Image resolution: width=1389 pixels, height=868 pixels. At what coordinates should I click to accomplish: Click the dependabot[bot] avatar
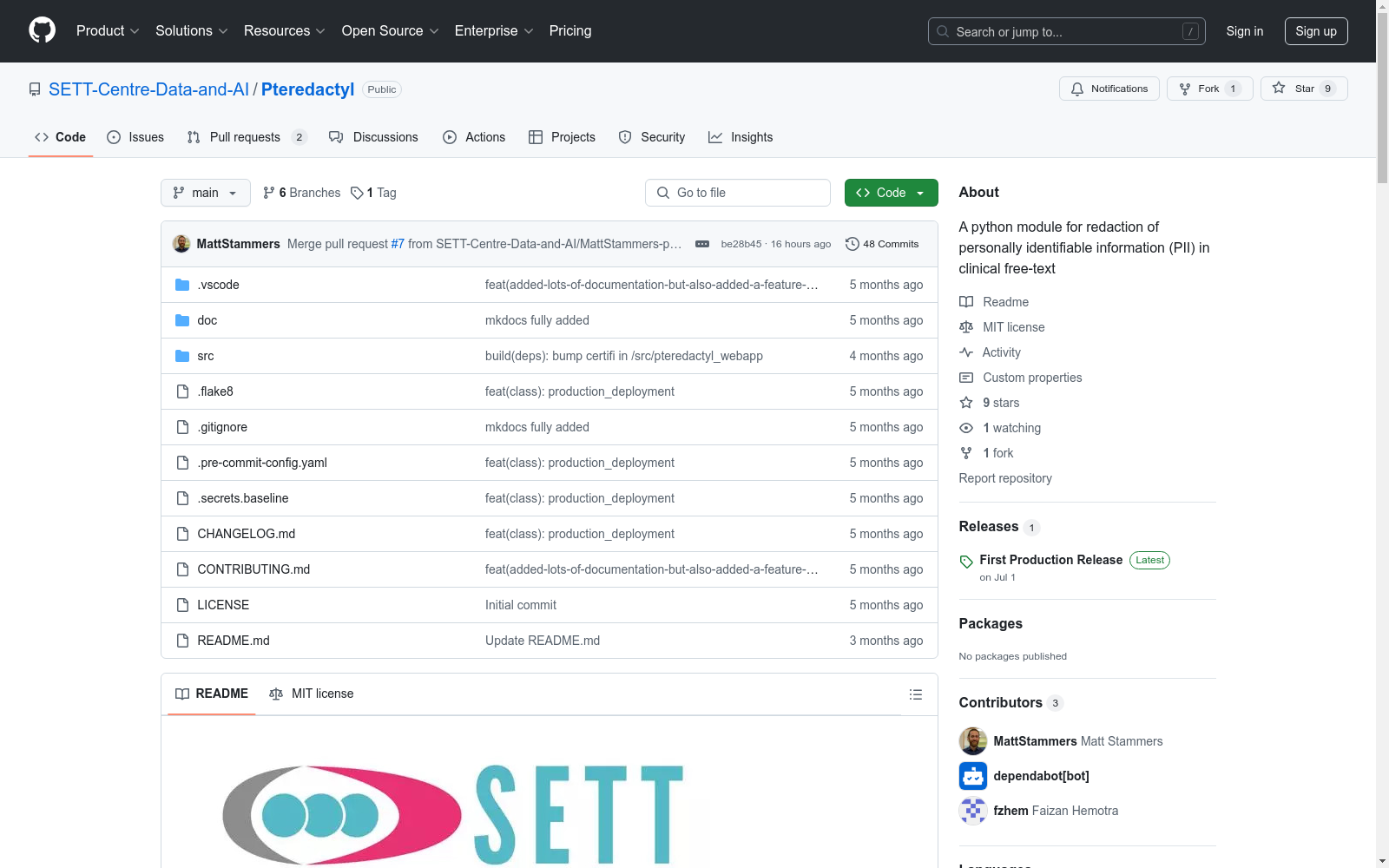click(x=973, y=776)
